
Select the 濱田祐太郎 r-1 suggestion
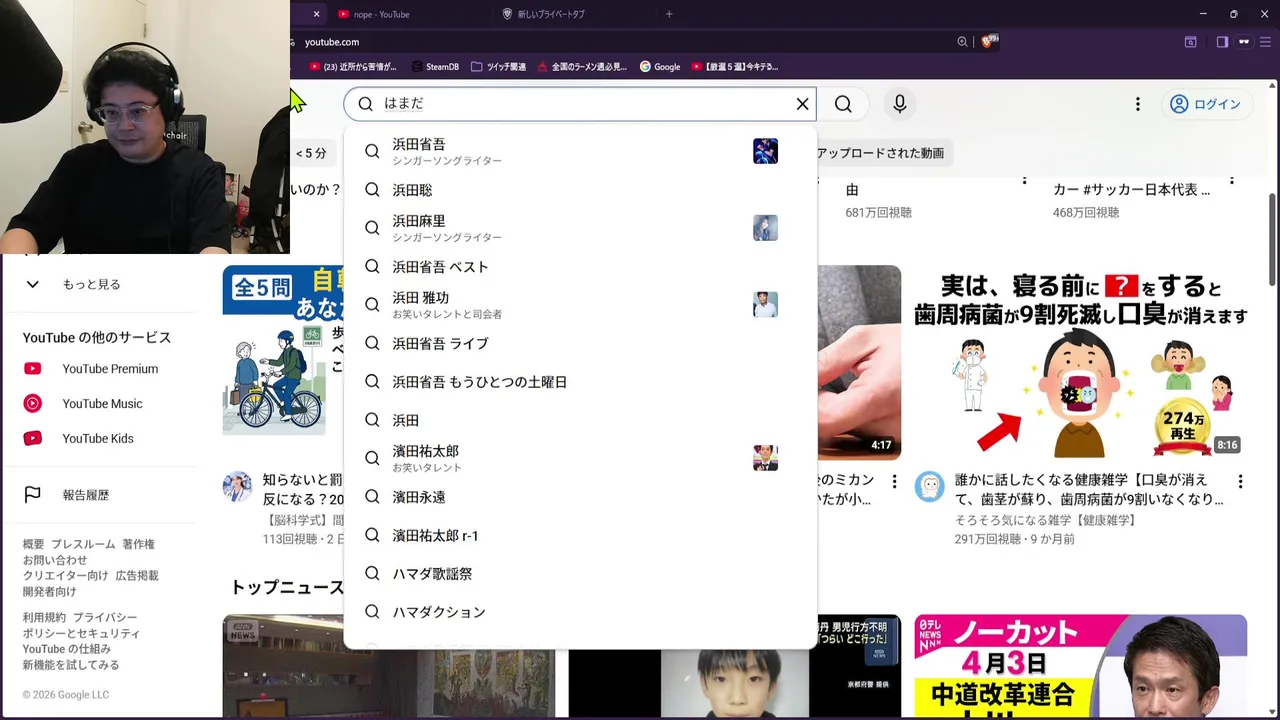[580, 535]
